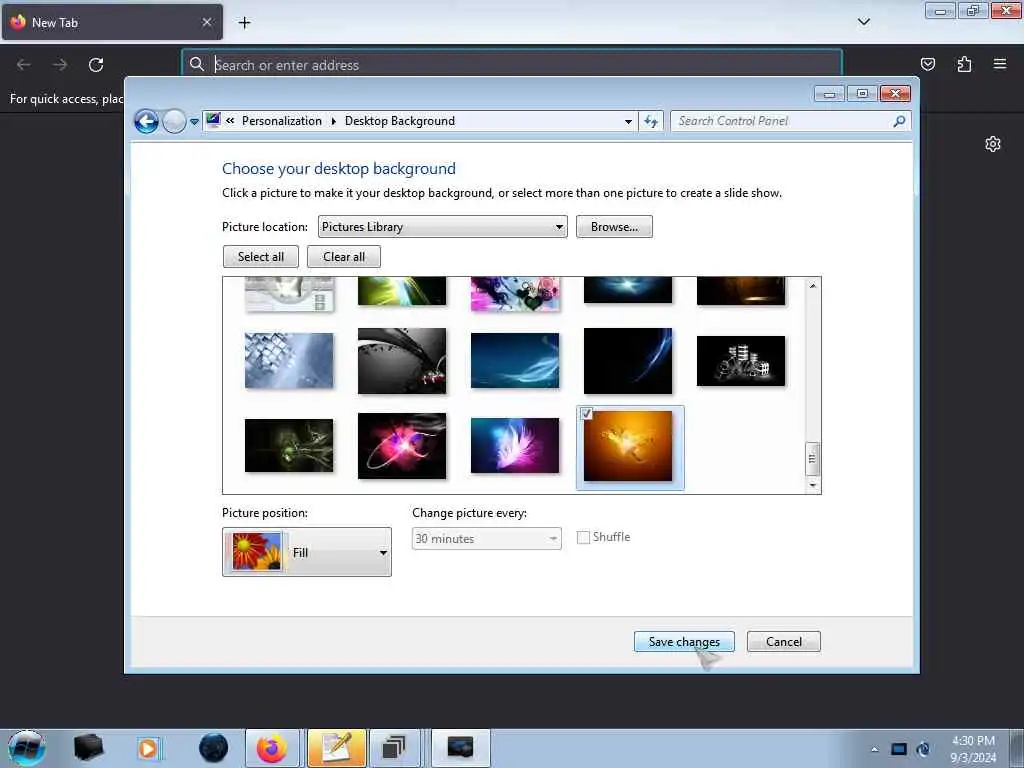
Task: Click the black box taskbar icon
Action: click(x=88, y=748)
